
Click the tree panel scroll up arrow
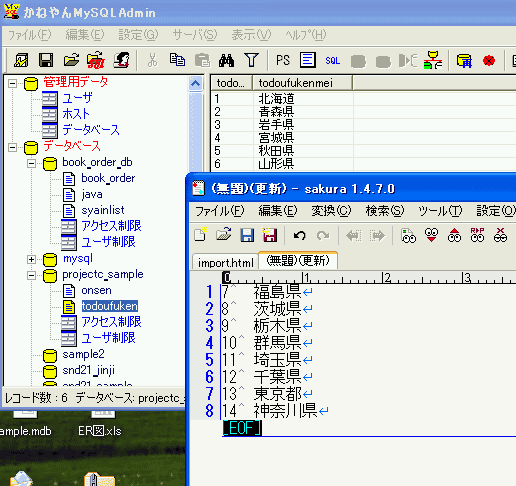pos(196,83)
